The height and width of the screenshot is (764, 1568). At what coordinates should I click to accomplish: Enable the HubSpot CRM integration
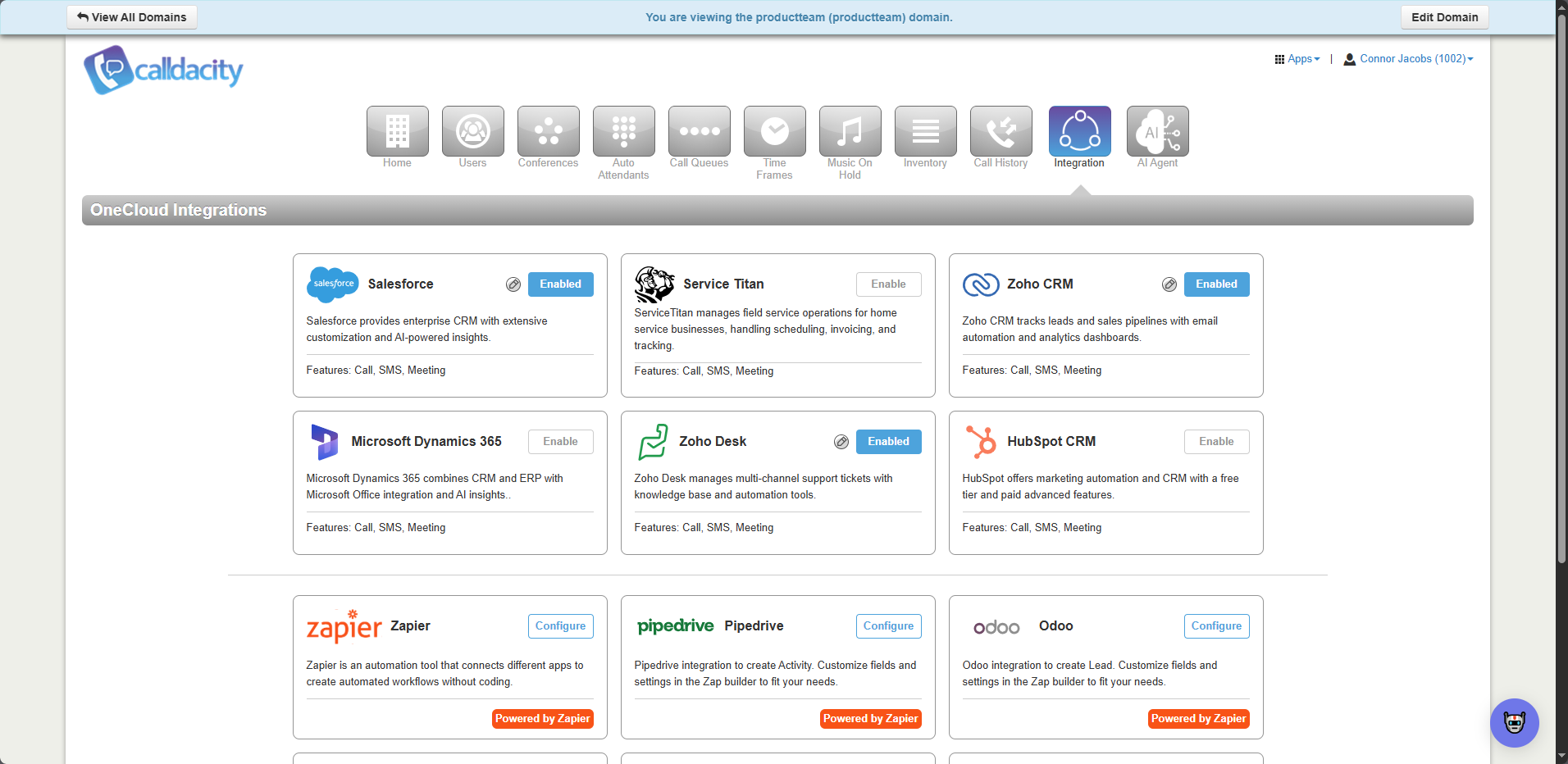coord(1216,442)
